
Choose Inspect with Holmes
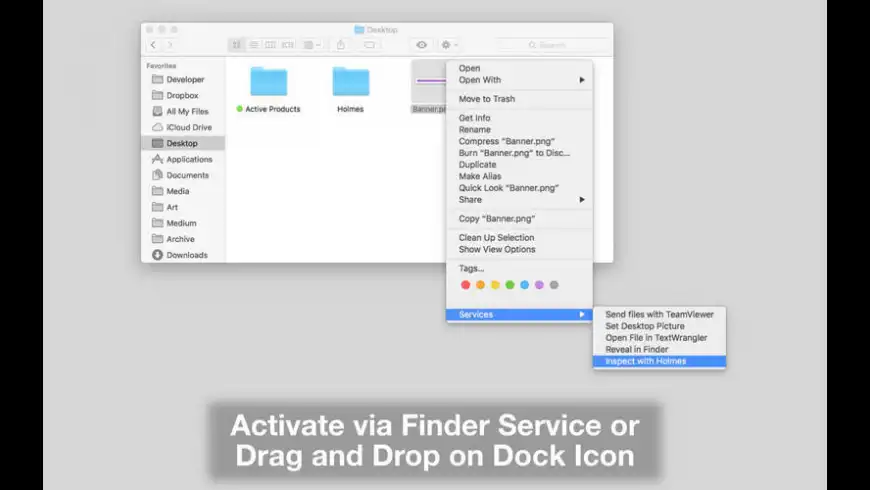click(659, 361)
